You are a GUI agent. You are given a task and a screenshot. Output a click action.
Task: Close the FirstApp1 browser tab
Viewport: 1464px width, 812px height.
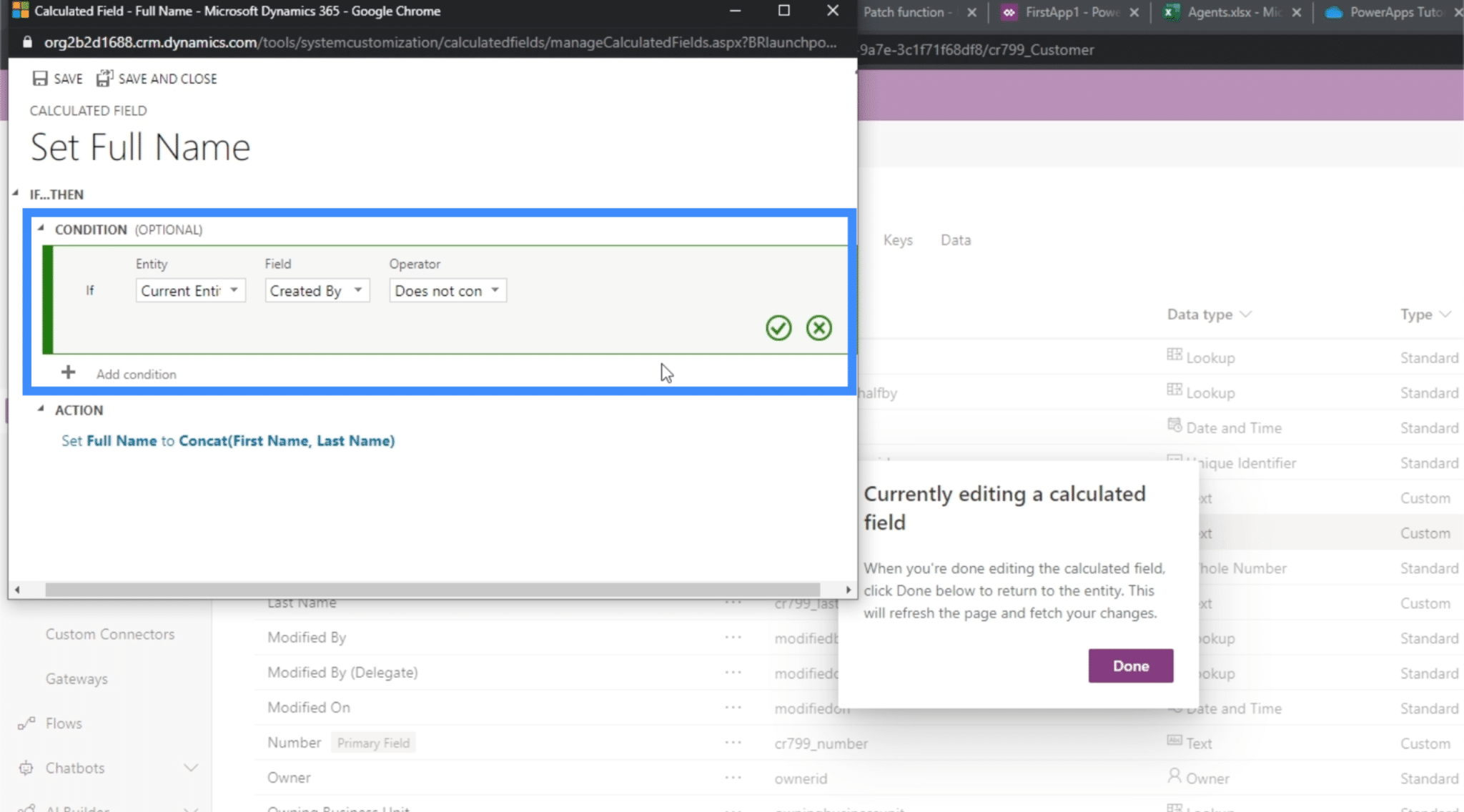pos(1134,12)
